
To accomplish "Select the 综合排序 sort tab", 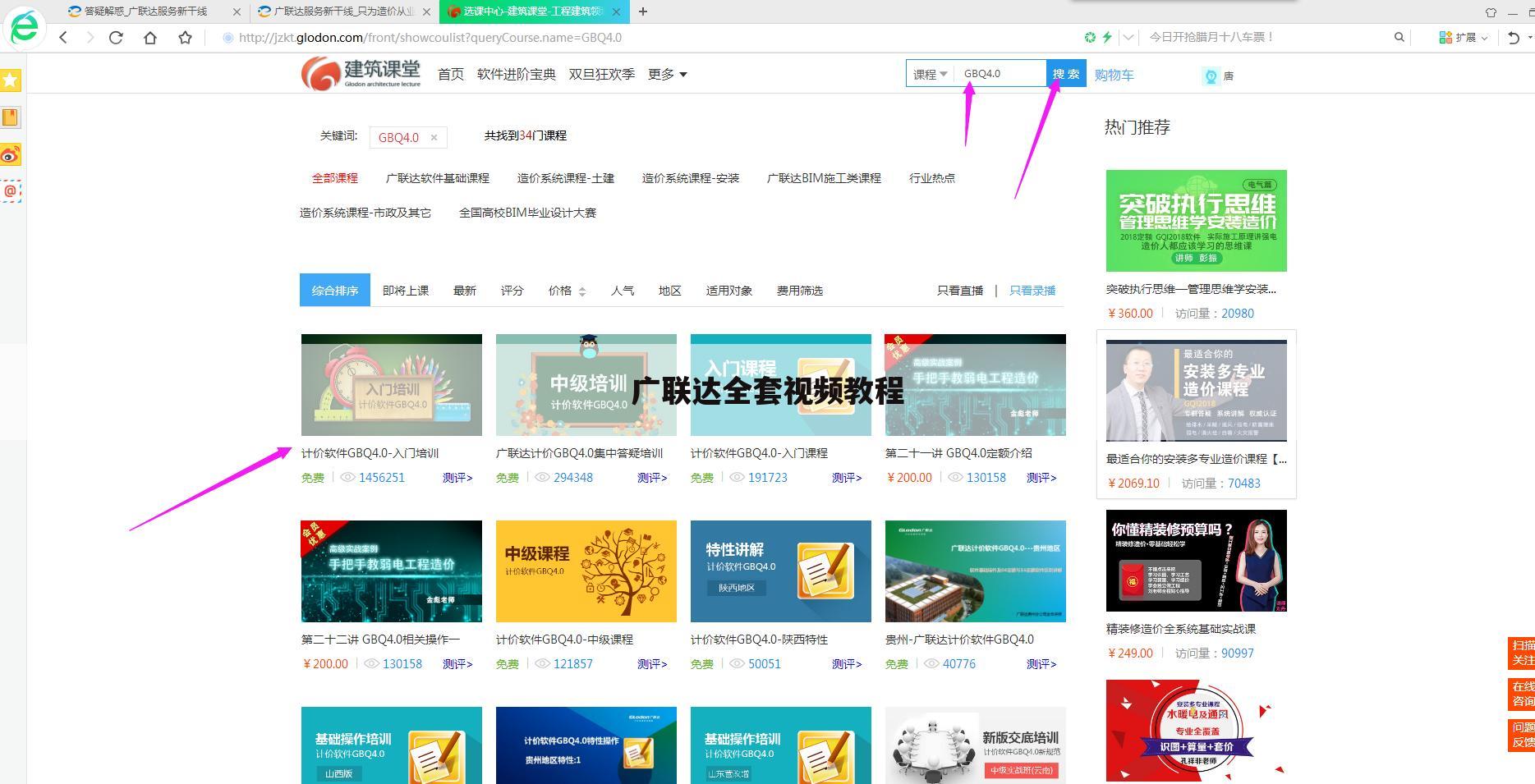I will (x=335, y=290).
